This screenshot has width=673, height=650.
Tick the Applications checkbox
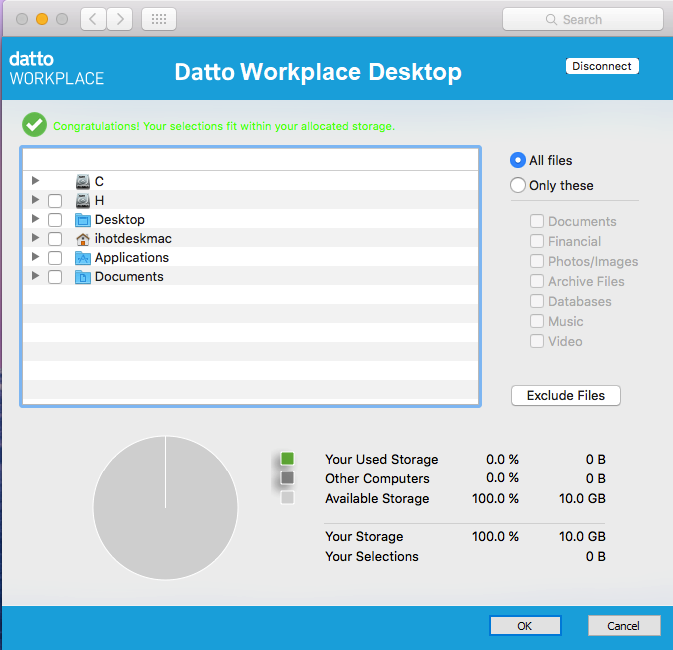pos(55,258)
